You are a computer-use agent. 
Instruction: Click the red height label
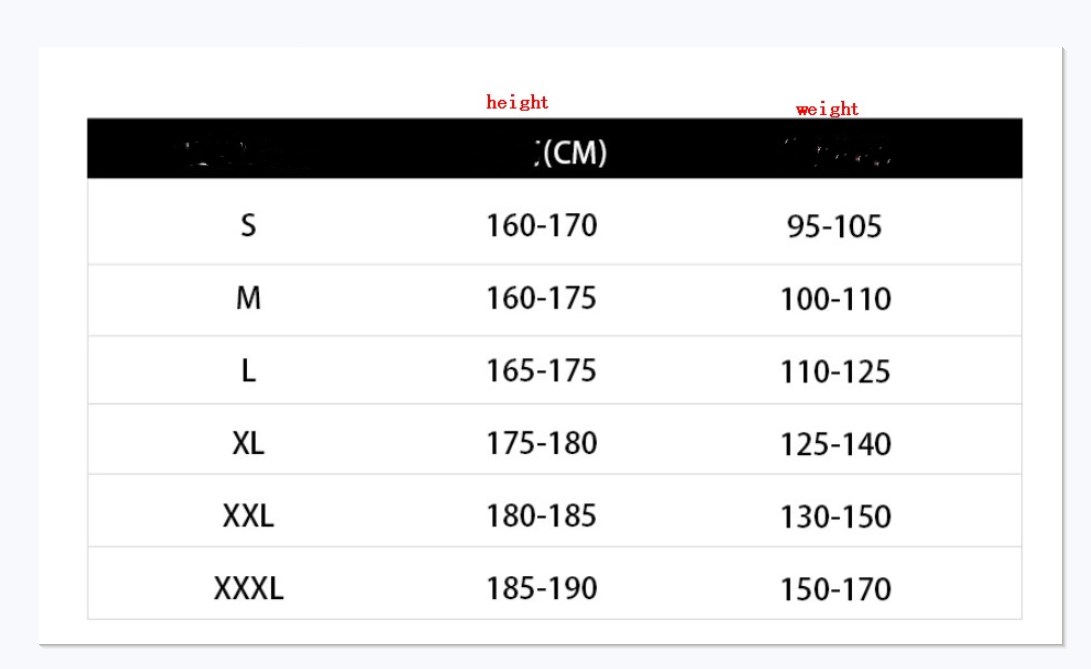pyautogui.click(x=517, y=102)
